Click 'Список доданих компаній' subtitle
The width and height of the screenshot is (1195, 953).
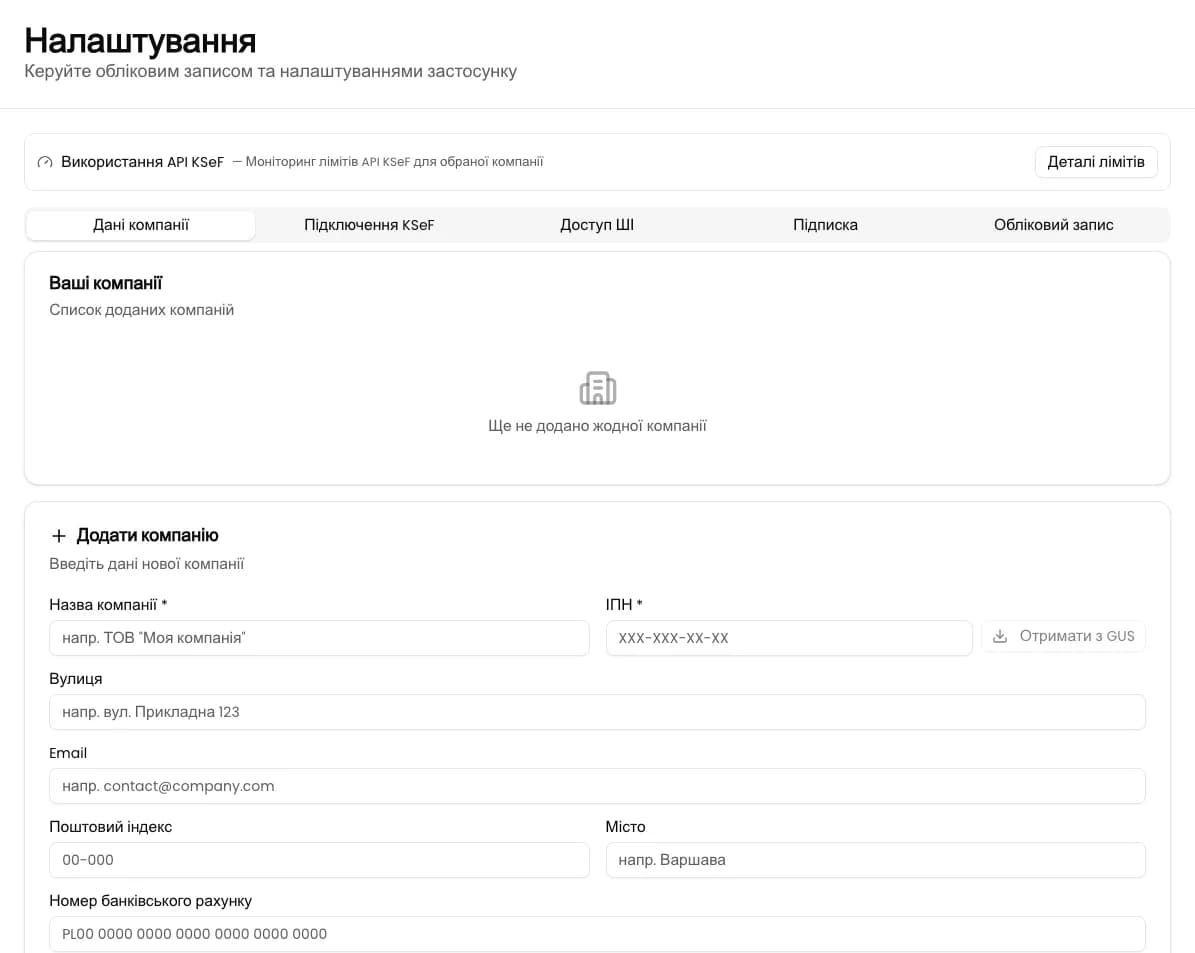pos(142,310)
